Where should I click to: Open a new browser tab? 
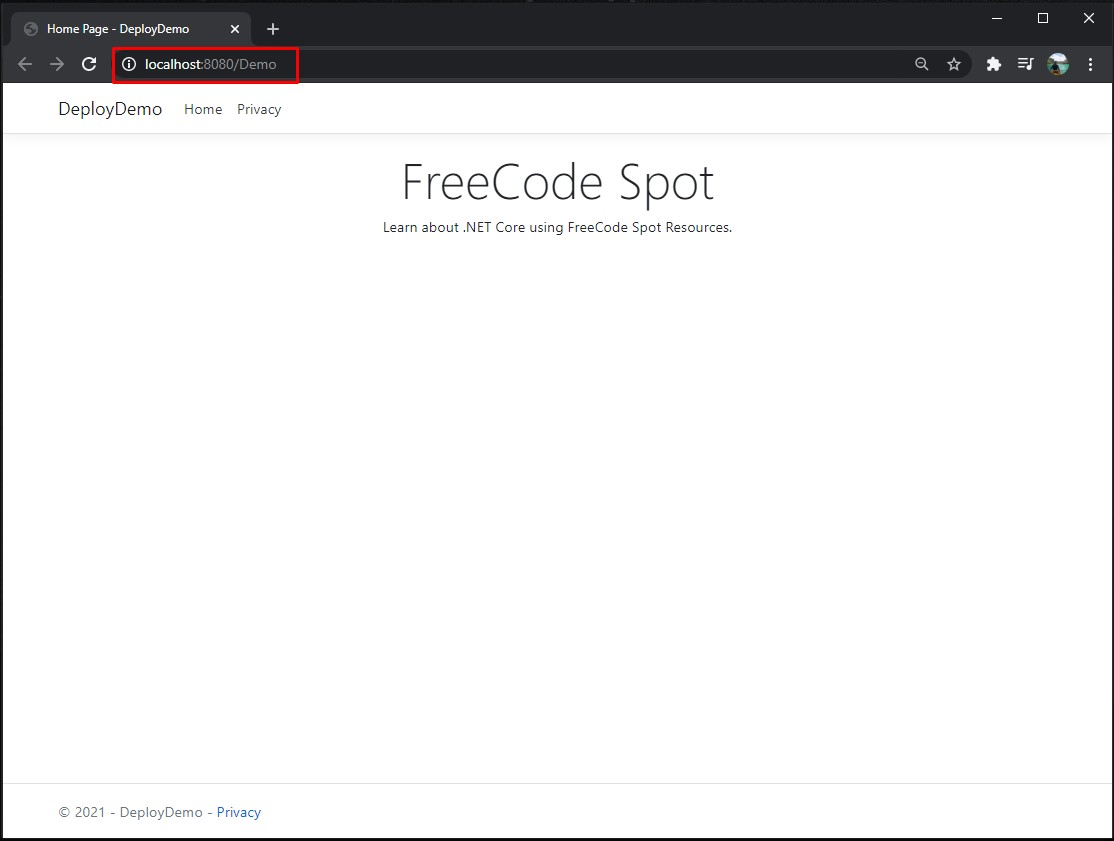coord(273,29)
